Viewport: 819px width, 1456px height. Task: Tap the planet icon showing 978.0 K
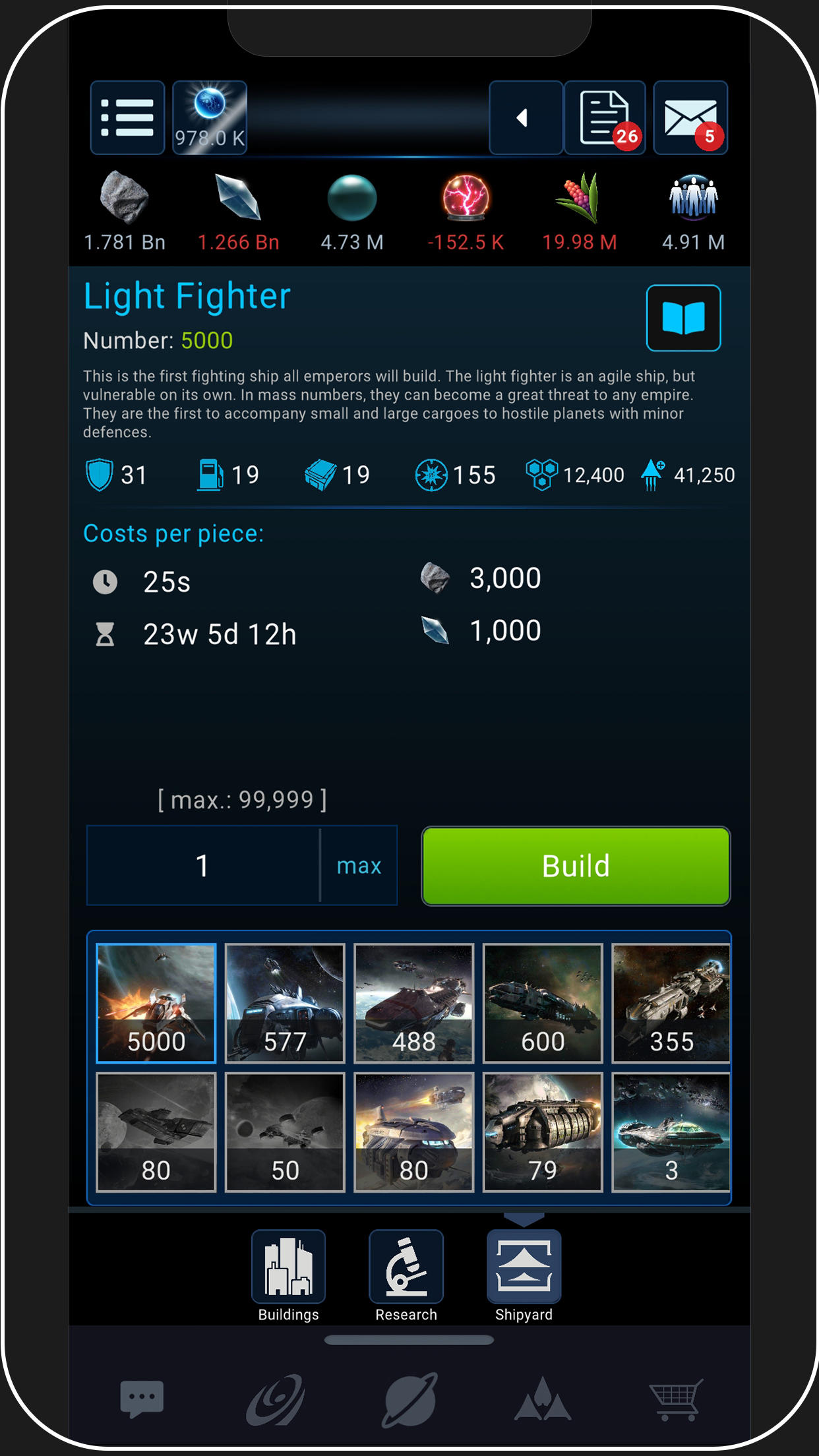click(x=210, y=118)
